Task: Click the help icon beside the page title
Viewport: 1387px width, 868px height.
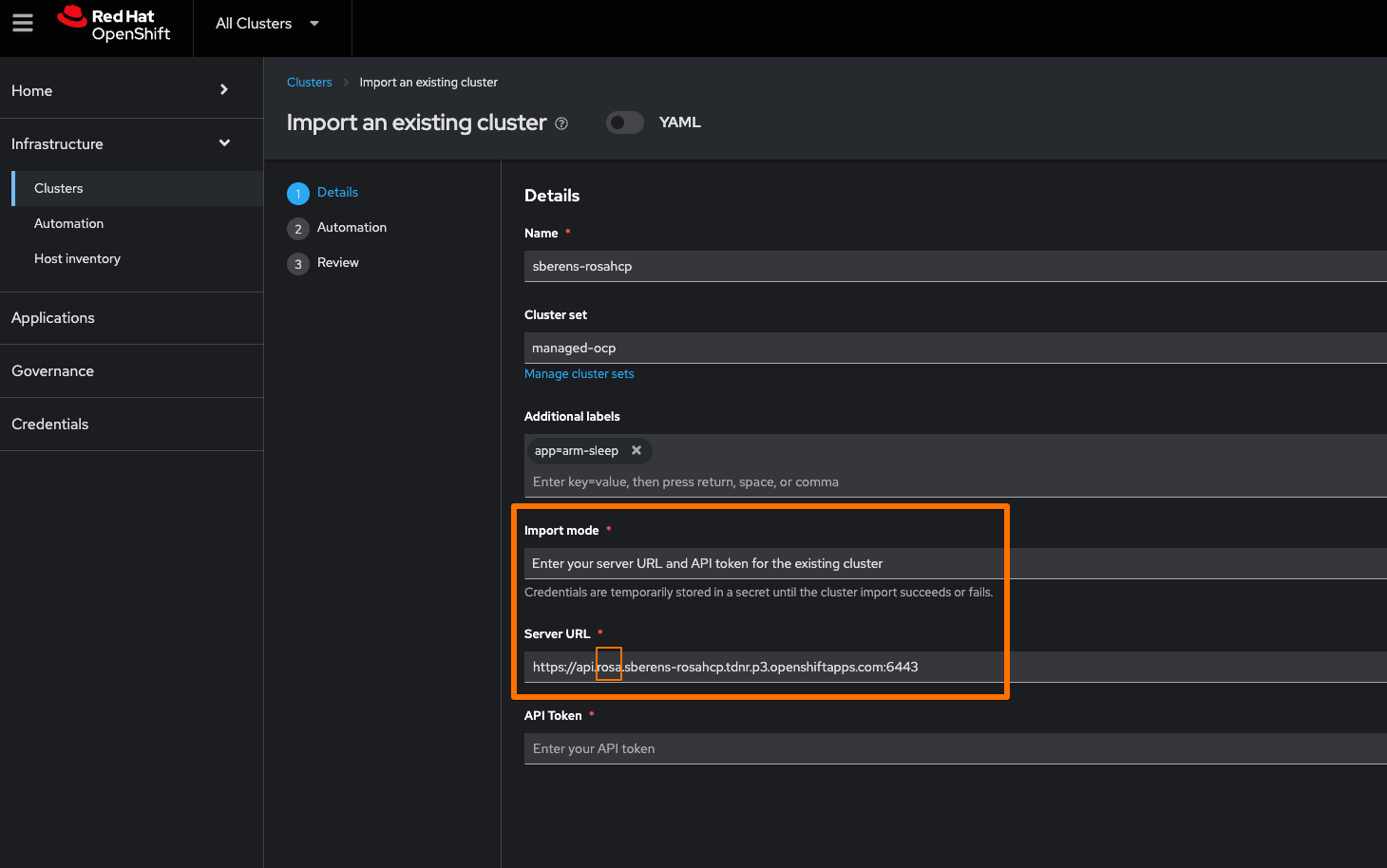Action: (x=561, y=123)
